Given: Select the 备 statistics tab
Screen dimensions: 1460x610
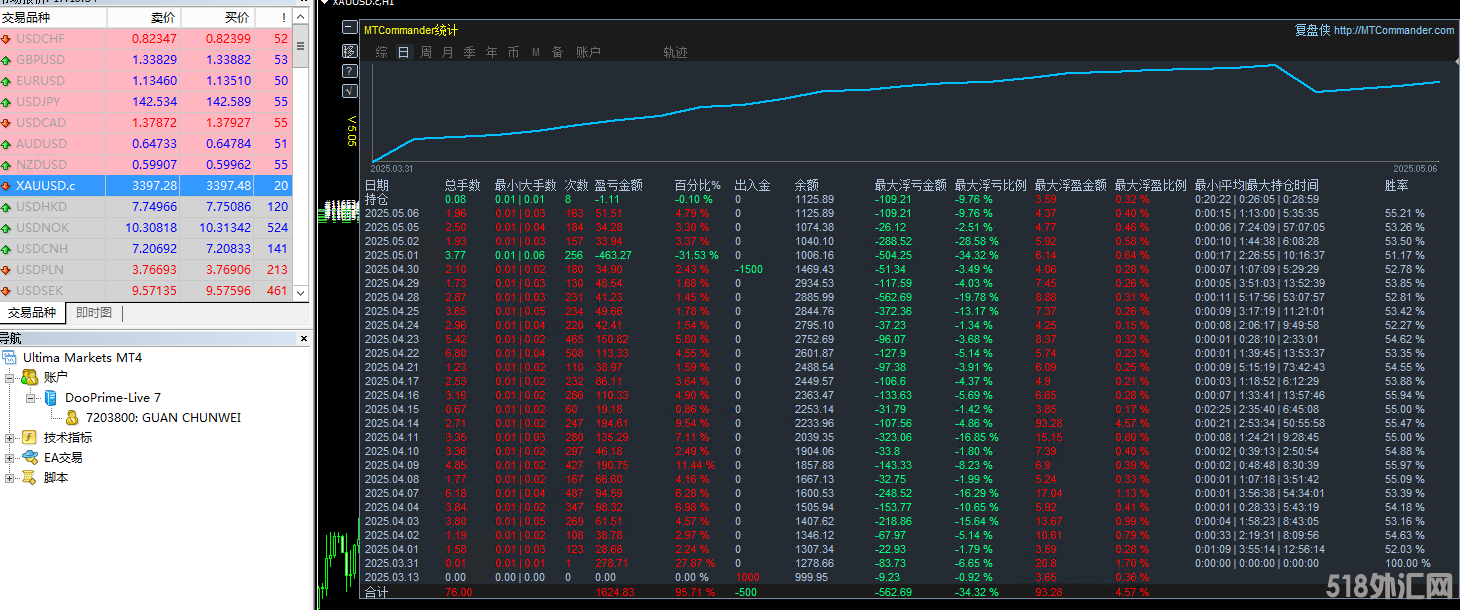Looking at the screenshot, I should pos(558,52).
